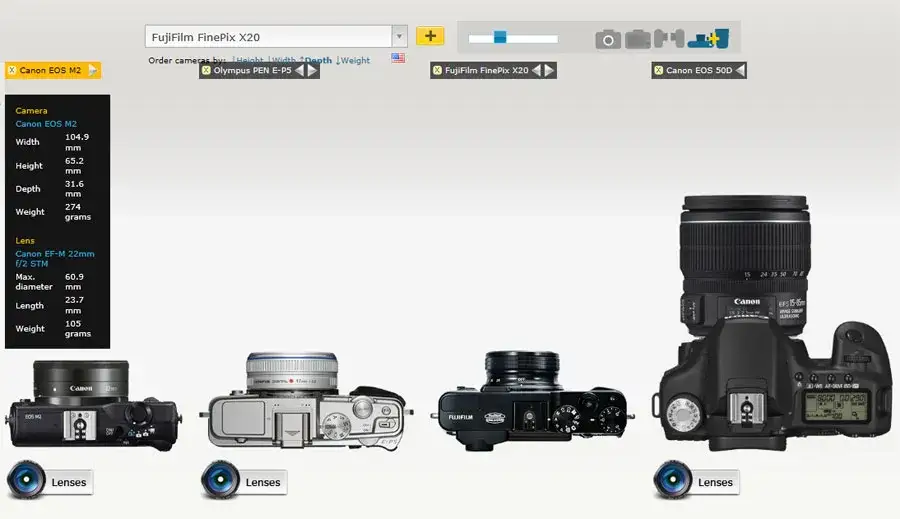Select the front view camera icon

[x=608, y=39]
